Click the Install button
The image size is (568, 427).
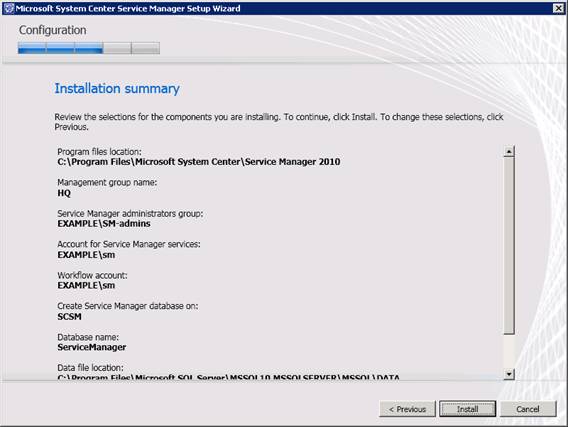[467, 409]
